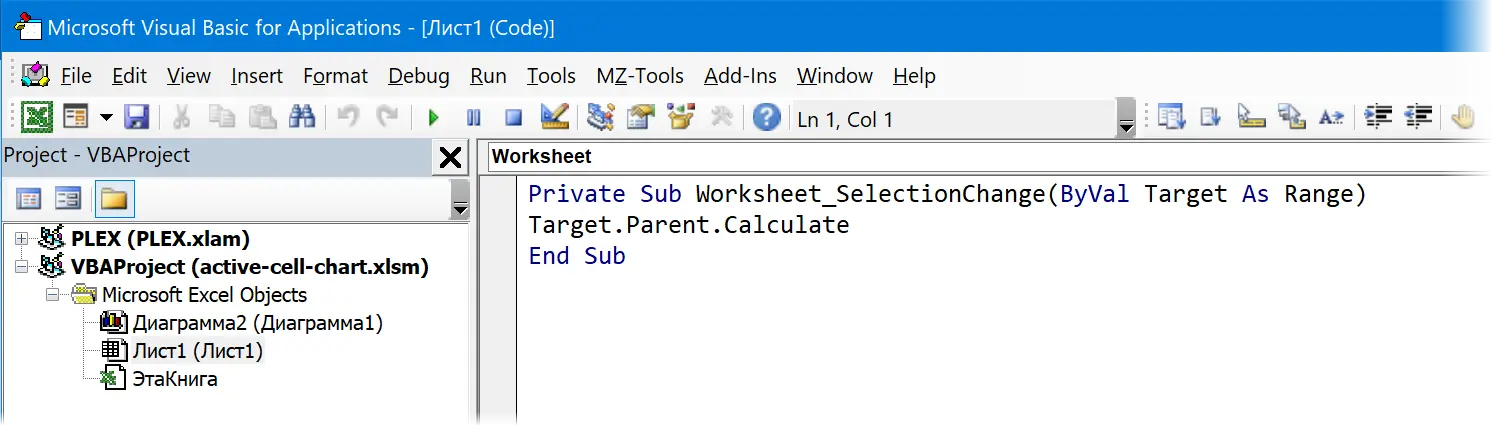Open the Format menu
The width and height of the screenshot is (1493, 426).
[336, 76]
